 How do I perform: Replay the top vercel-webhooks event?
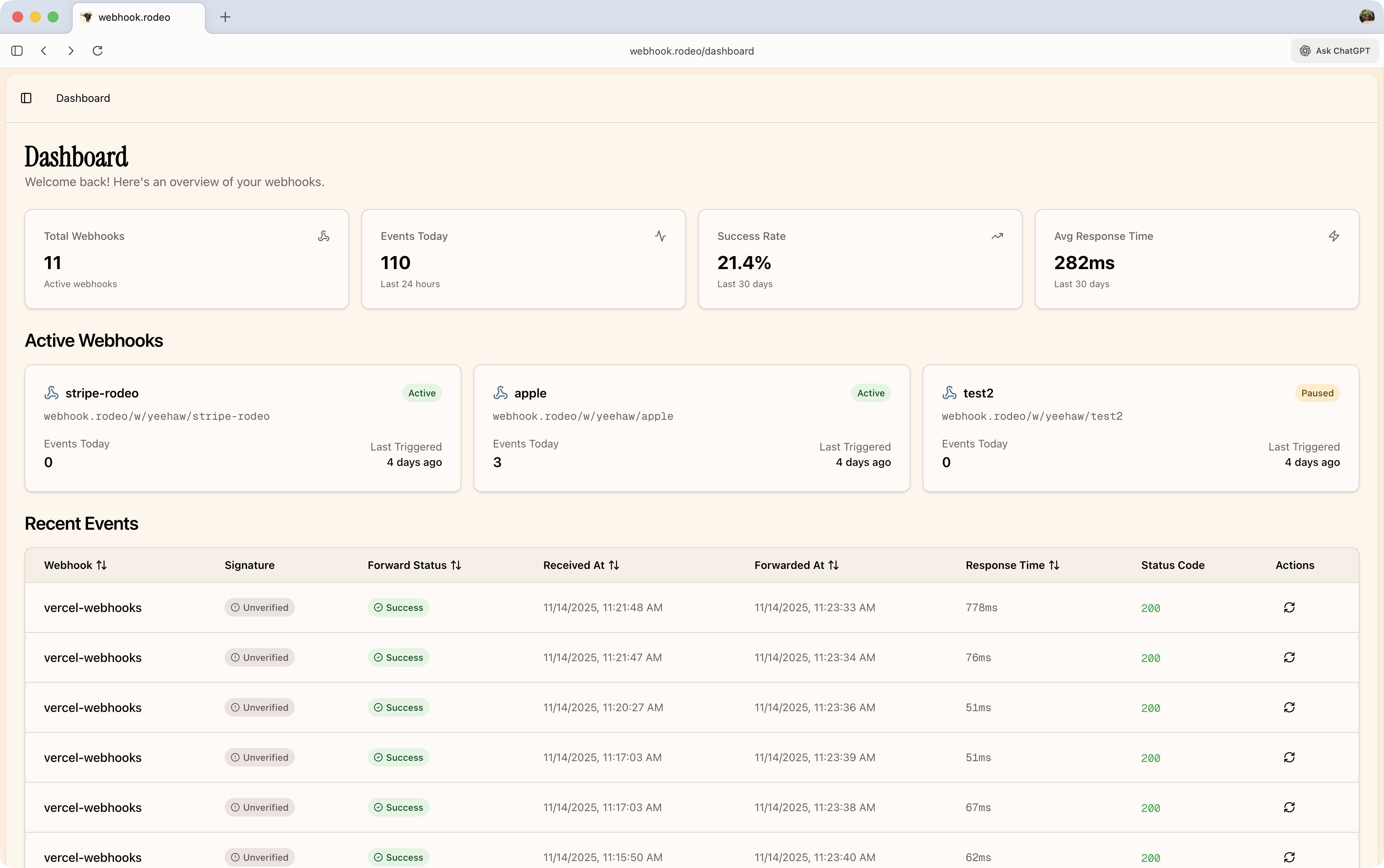coord(1289,607)
